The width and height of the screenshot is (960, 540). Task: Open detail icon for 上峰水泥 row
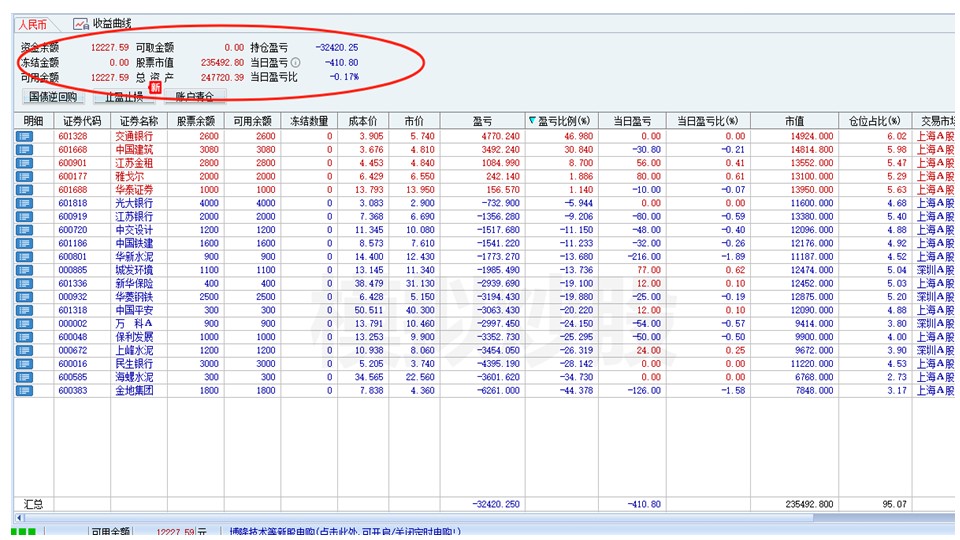tap(24, 351)
